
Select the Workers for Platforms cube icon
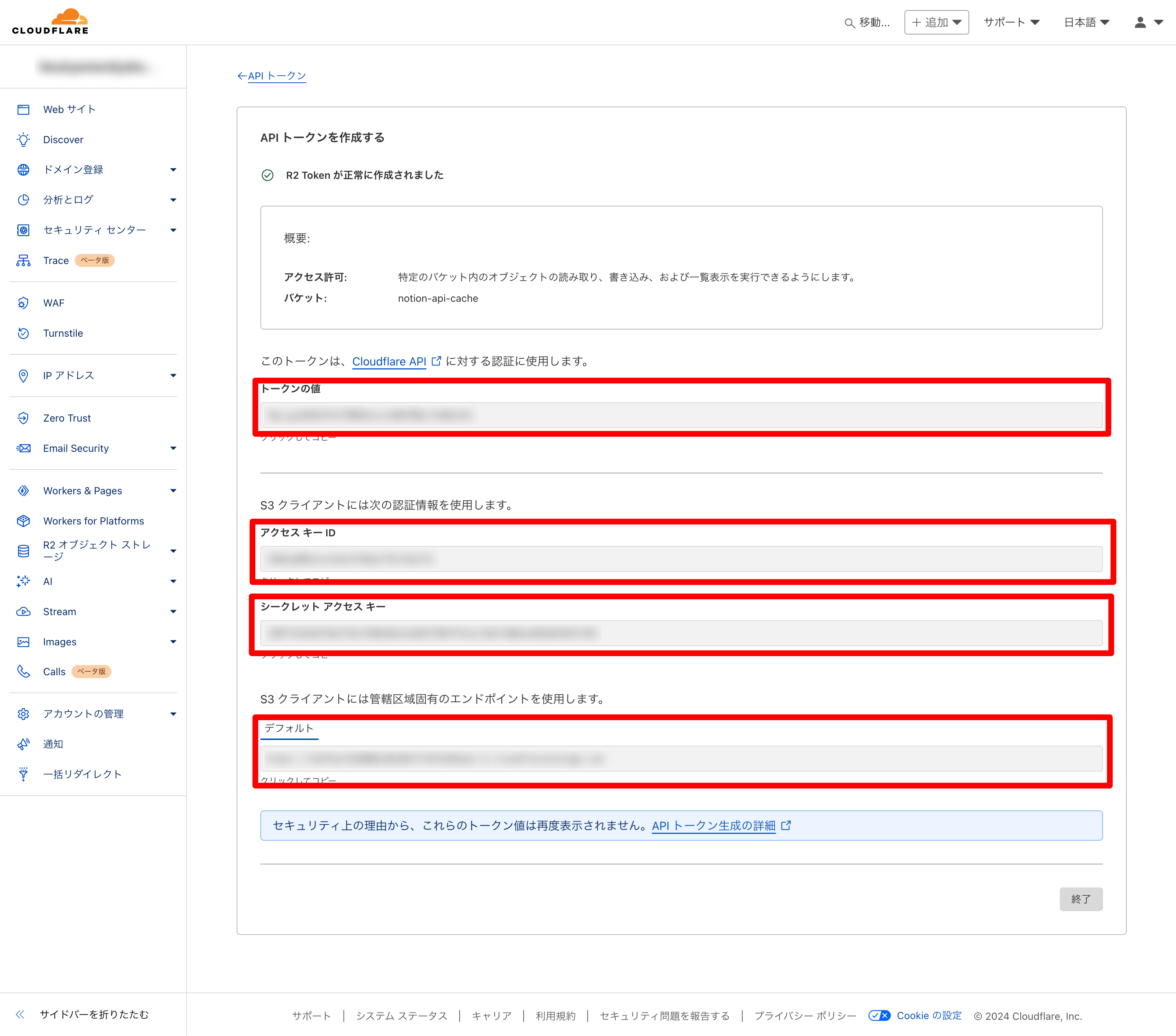pos(23,521)
